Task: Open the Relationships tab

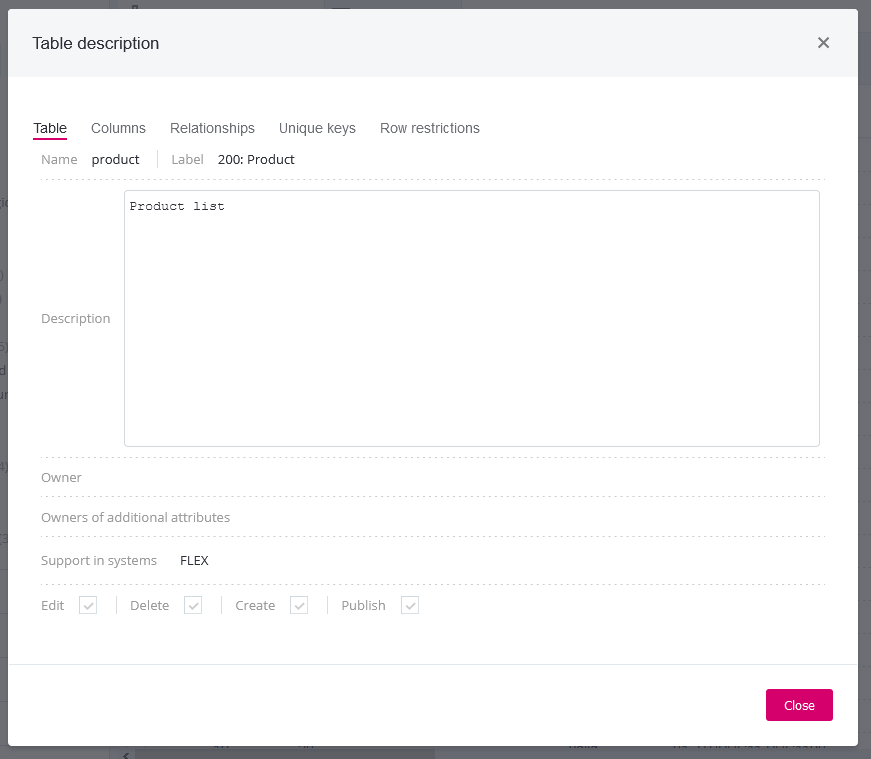Action: pyautogui.click(x=212, y=128)
